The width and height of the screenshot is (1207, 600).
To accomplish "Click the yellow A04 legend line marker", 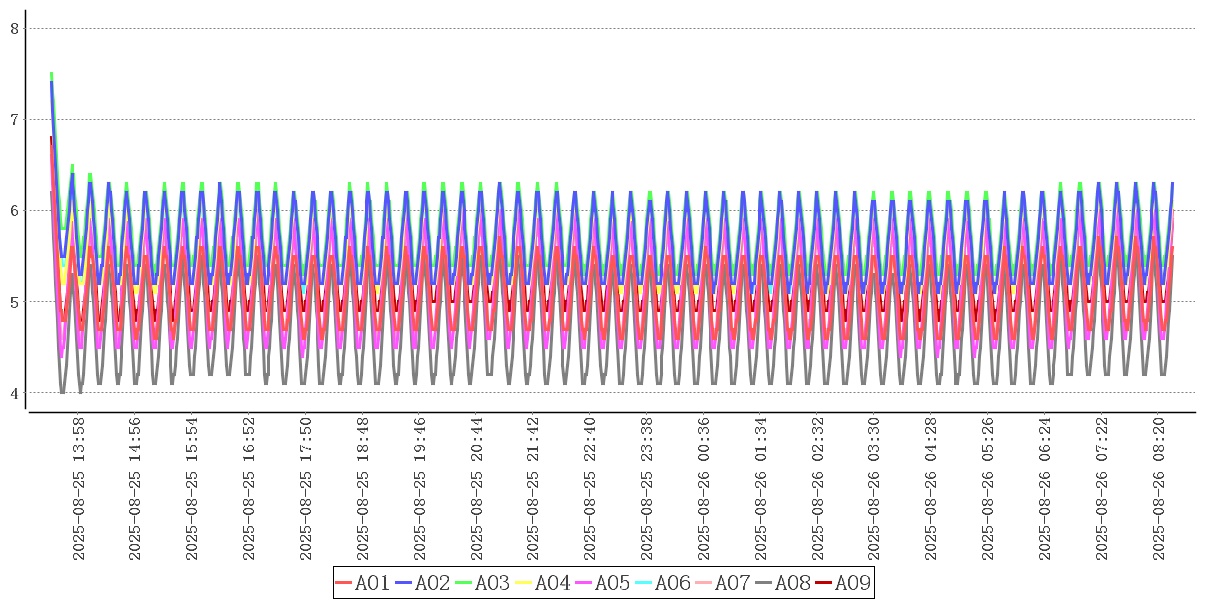I will coord(522,583).
